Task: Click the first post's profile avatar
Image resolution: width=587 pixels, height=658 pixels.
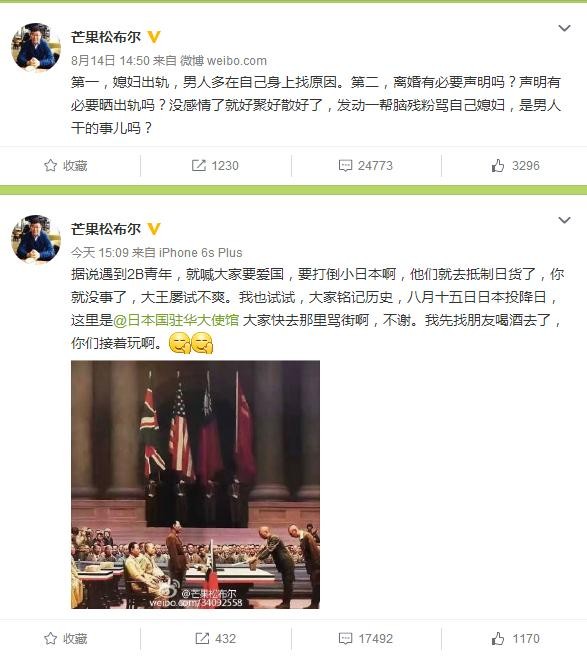Action: pyautogui.click(x=36, y=47)
